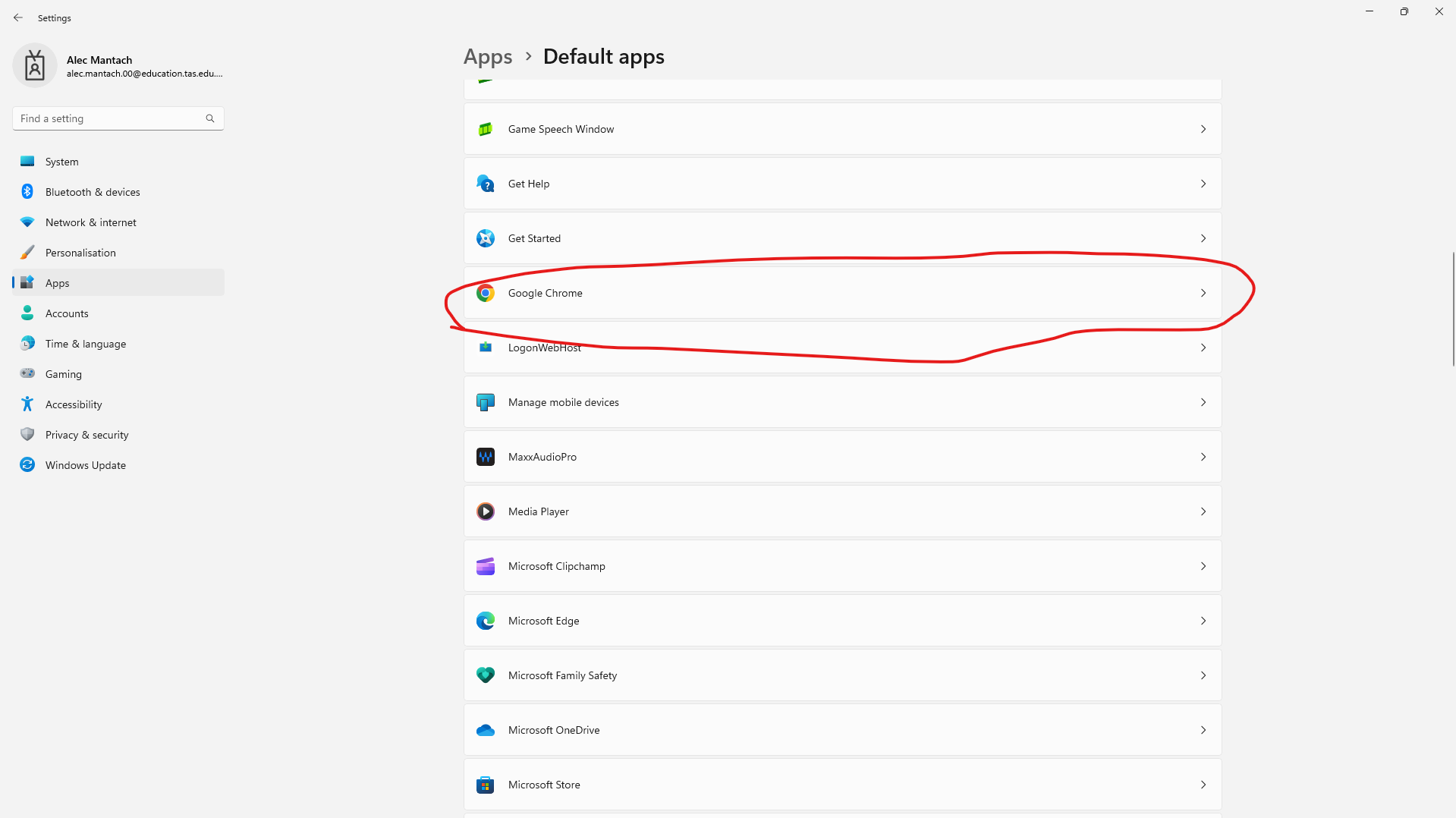Select the Apps section in sidebar
Screen dimensions: 1456x818
[118, 283]
